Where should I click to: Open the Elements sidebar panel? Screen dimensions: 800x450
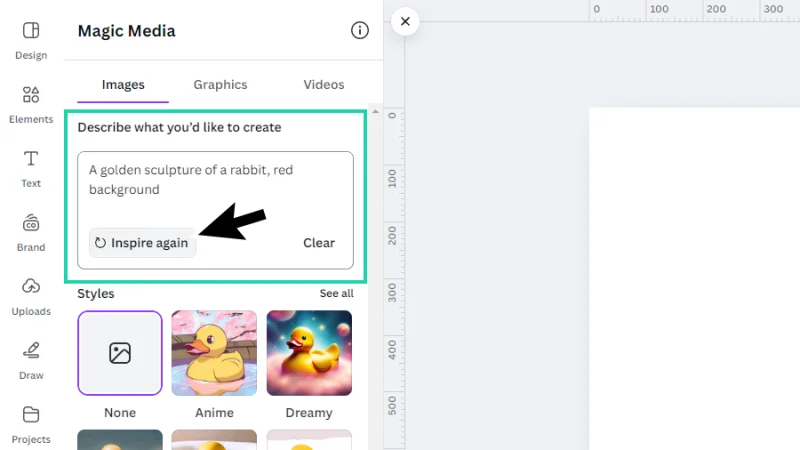(x=31, y=104)
